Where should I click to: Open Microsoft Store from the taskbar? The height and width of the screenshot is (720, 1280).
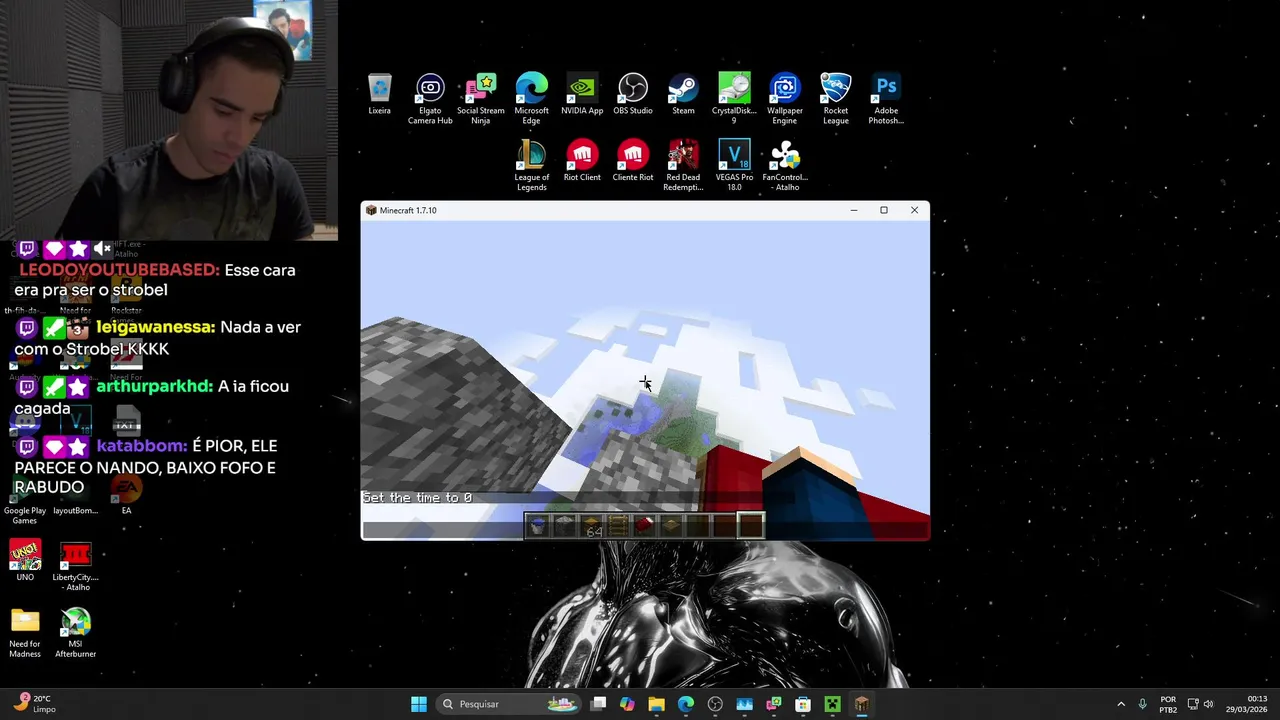(x=803, y=704)
